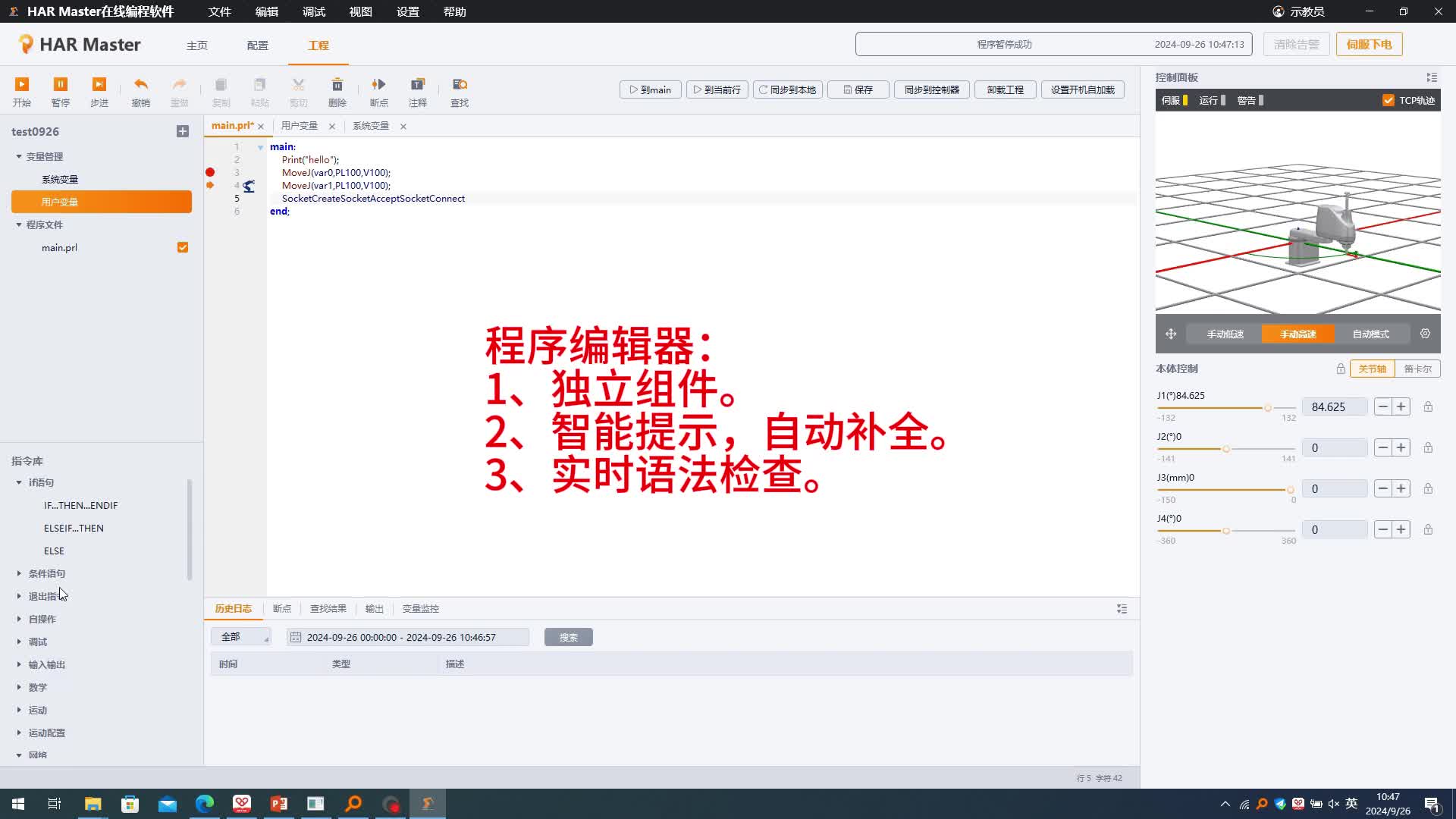Open PowerPoint in taskbar

click(x=279, y=804)
